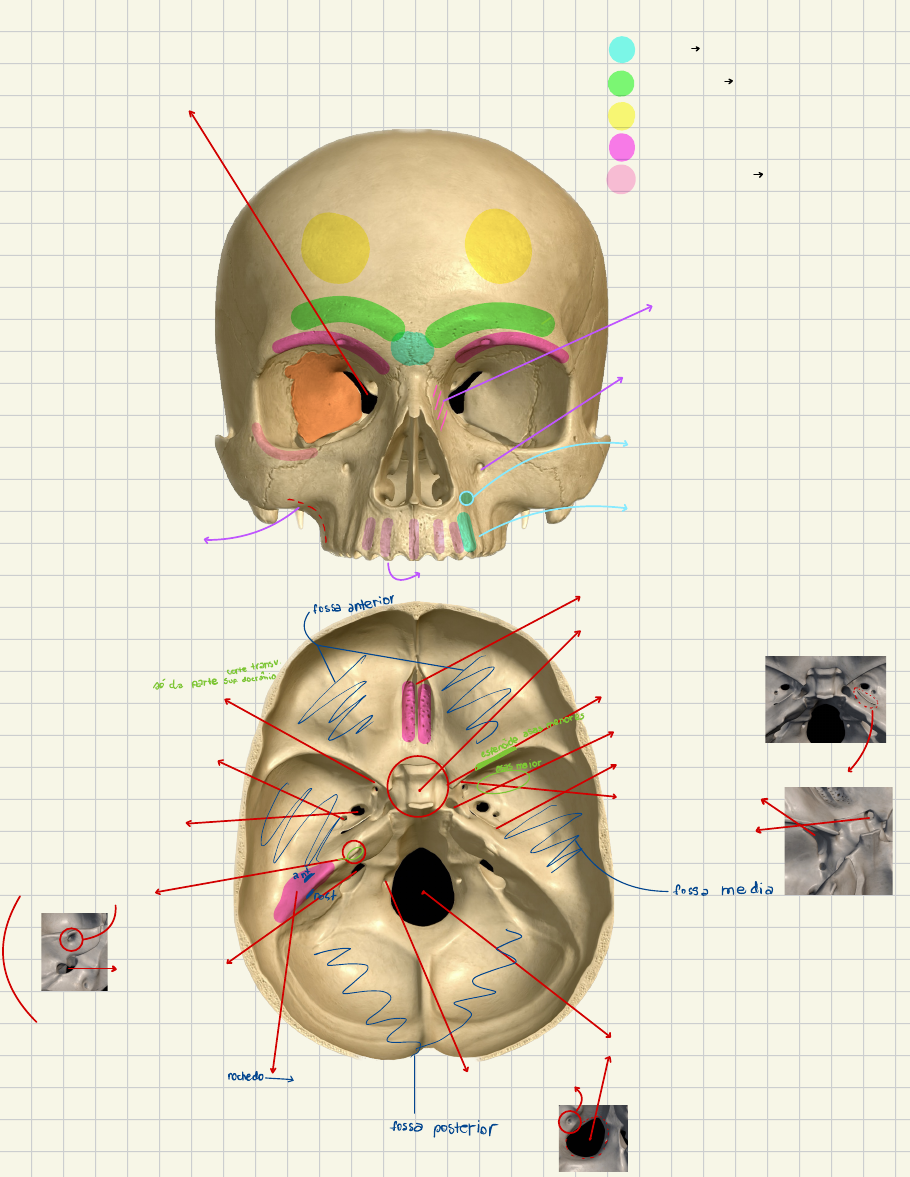
Task: Click the small arrow beside the cyan legend circle
Action: click(x=695, y=48)
